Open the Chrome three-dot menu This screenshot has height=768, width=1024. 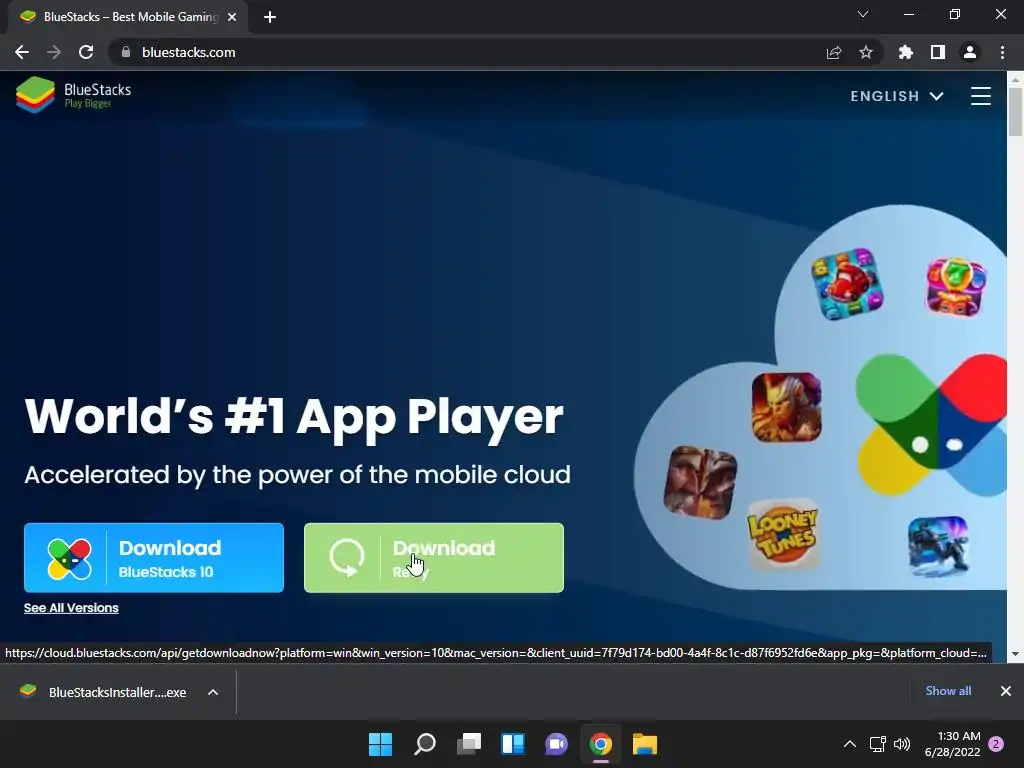(x=1002, y=52)
